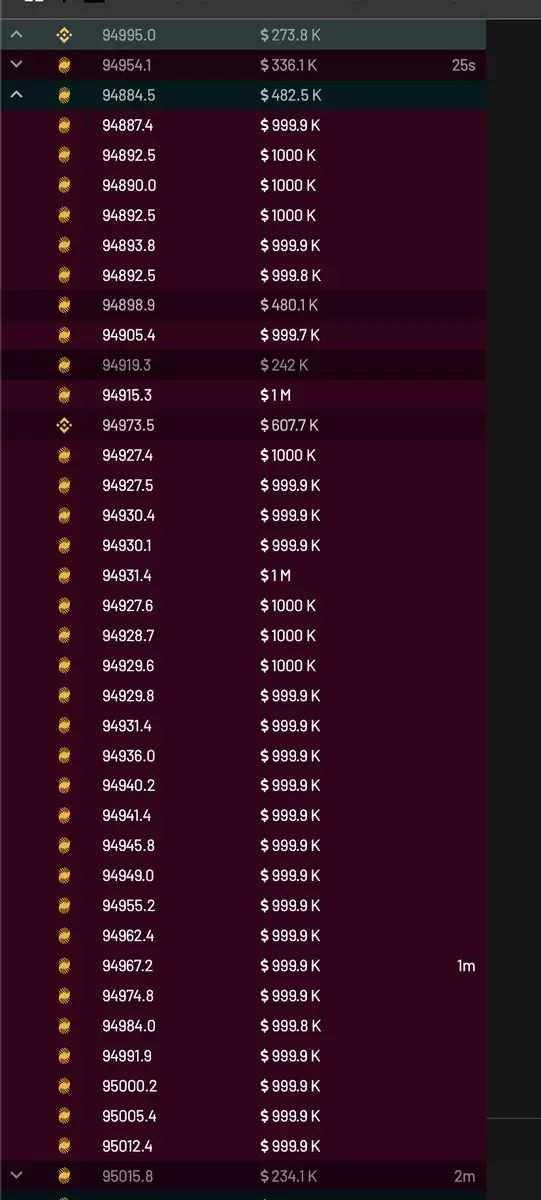Click the Binance icon on the 94995.0 row

pyautogui.click(x=64, y=35)
